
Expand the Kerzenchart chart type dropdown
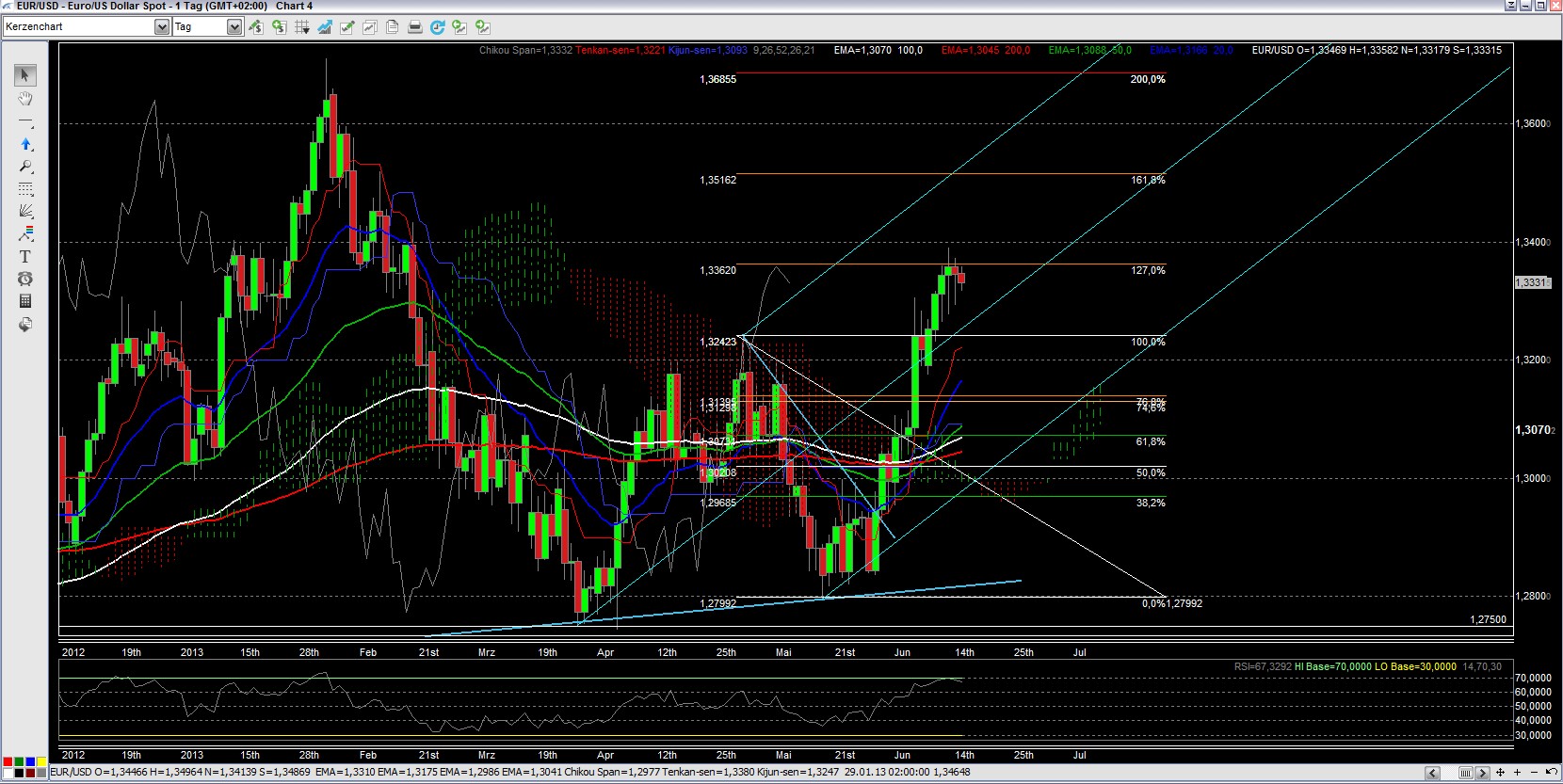(x=162, y=27)
